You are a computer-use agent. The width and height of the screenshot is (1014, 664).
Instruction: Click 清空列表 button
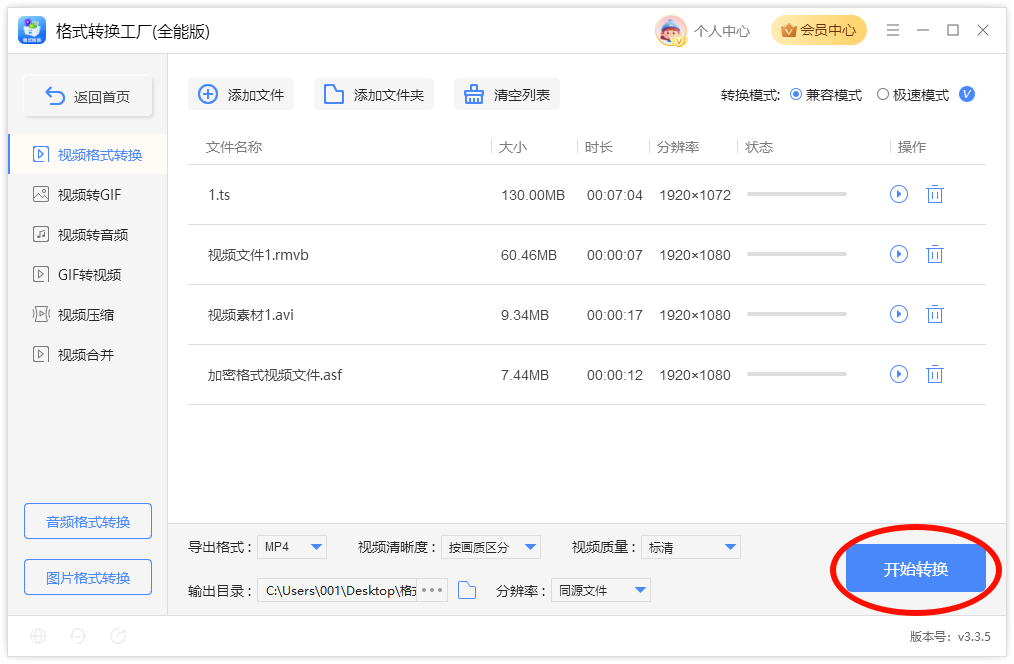[x=507, y=94]
